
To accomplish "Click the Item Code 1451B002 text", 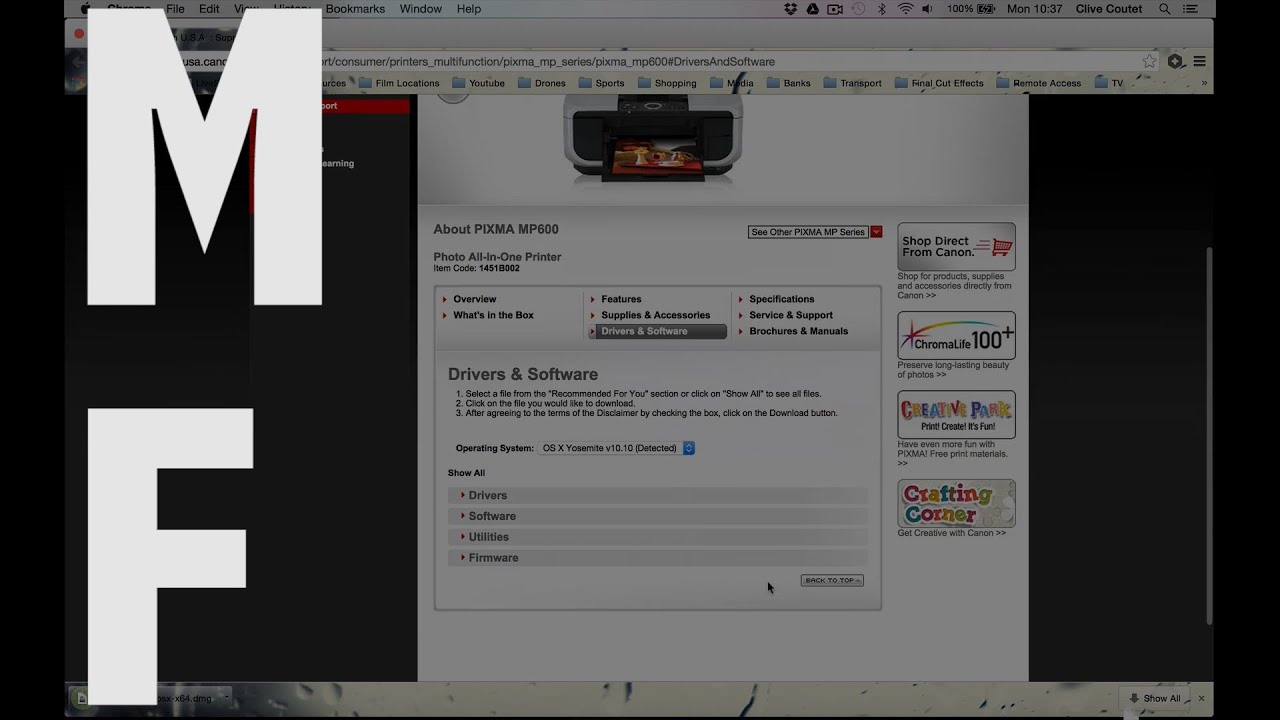I will click(x=476, y=268).
